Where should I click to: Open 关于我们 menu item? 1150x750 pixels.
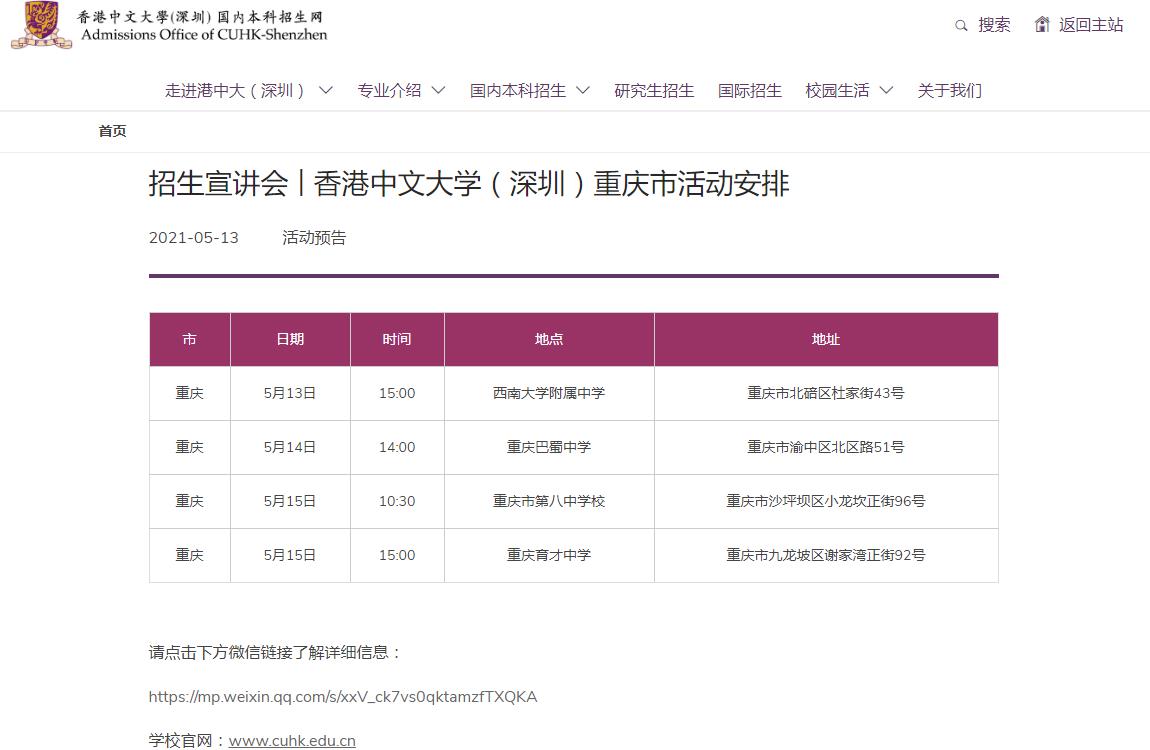pyautogui.click(x=949, y=90)
